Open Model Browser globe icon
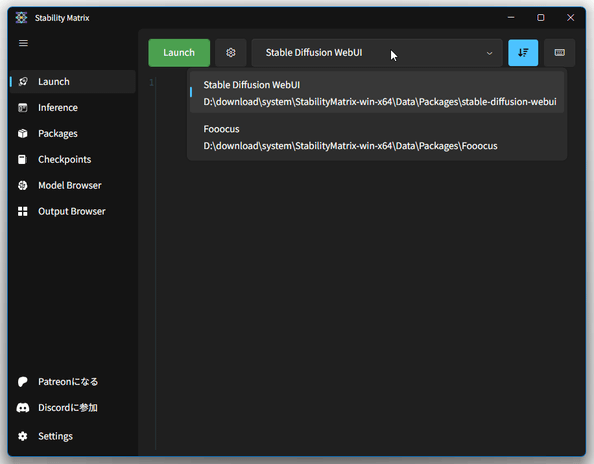The height and width of the screenshot is (464, 594). point(23,185)
